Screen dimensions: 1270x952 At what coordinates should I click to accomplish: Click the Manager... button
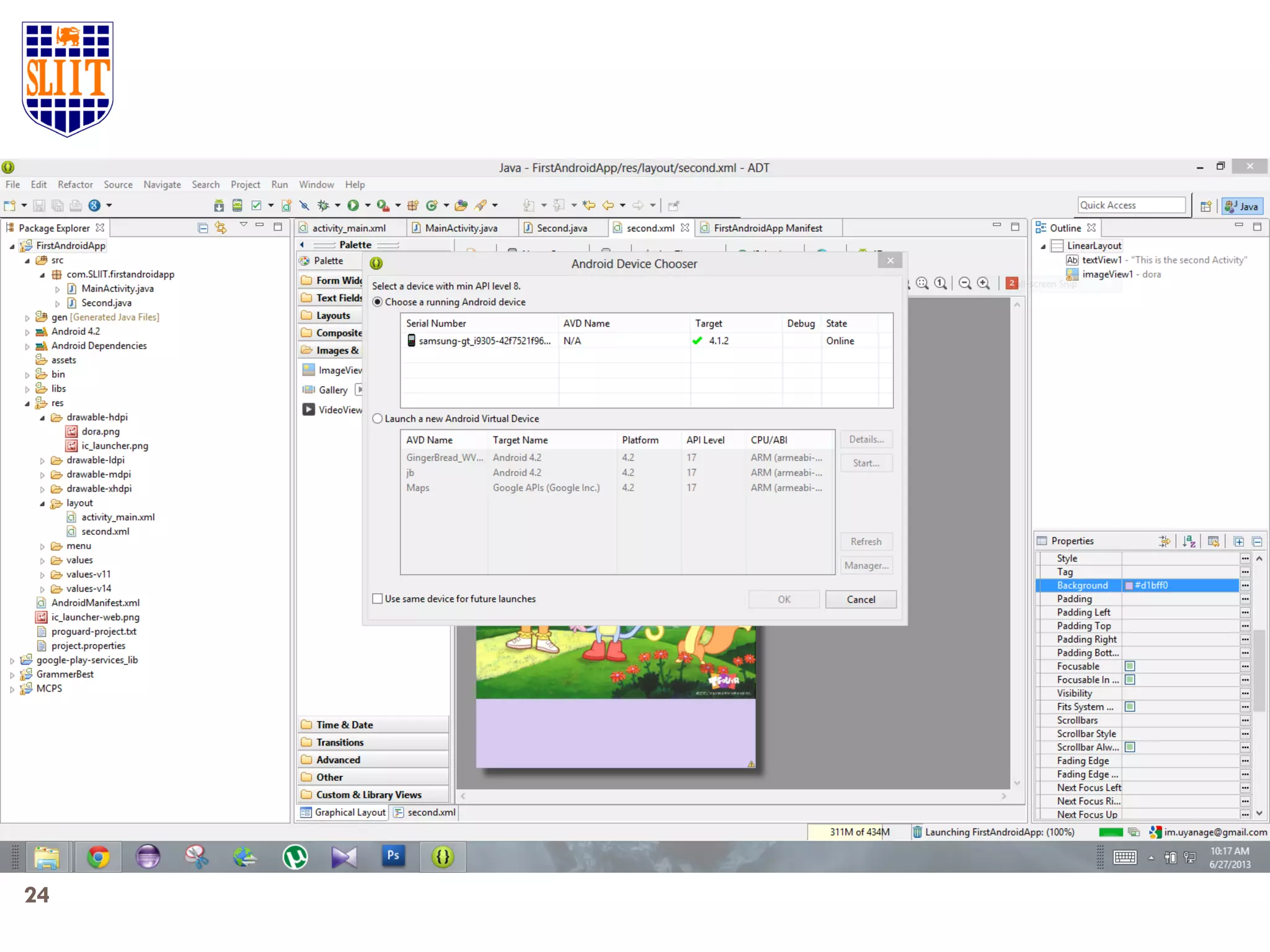[x=866, y=565]
